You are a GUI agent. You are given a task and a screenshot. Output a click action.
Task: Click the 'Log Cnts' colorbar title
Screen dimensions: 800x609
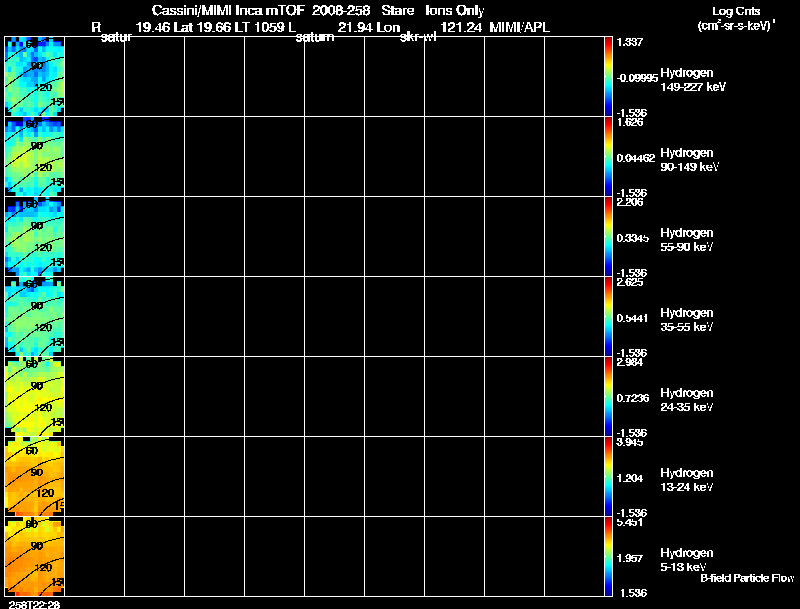coord(736,11)
